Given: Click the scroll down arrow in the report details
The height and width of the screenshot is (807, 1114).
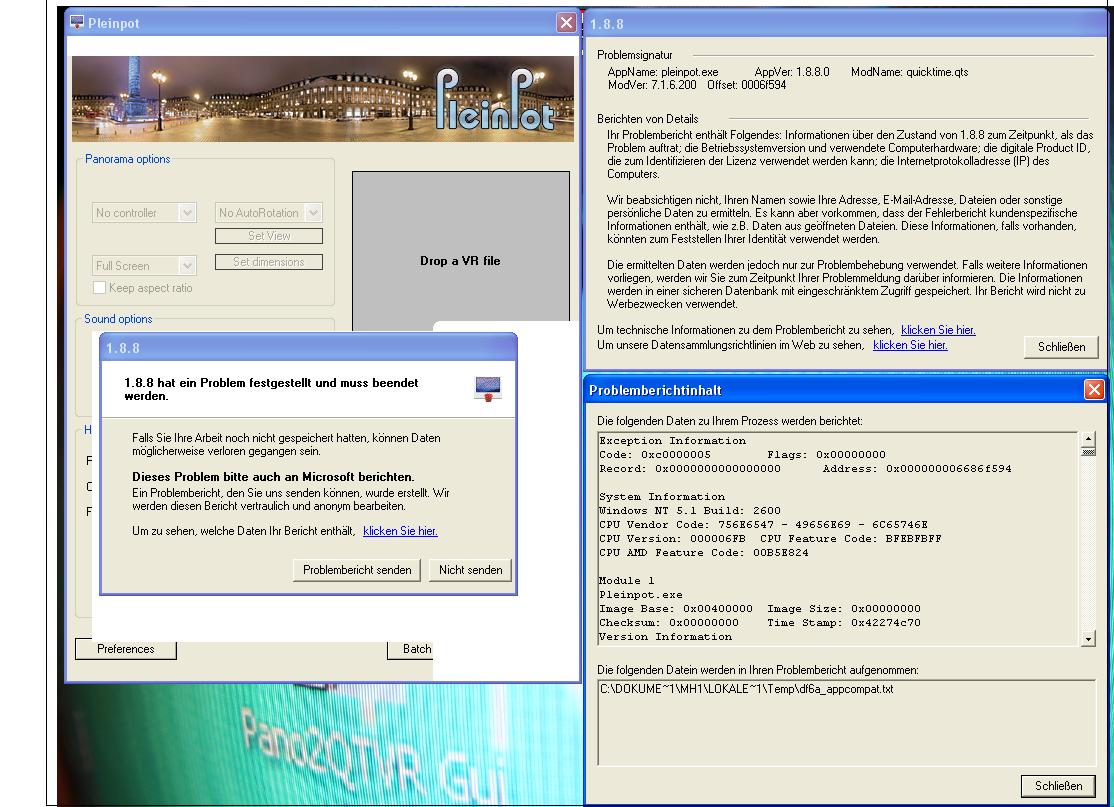Looking at the screenshot, I should [1088, 638].
